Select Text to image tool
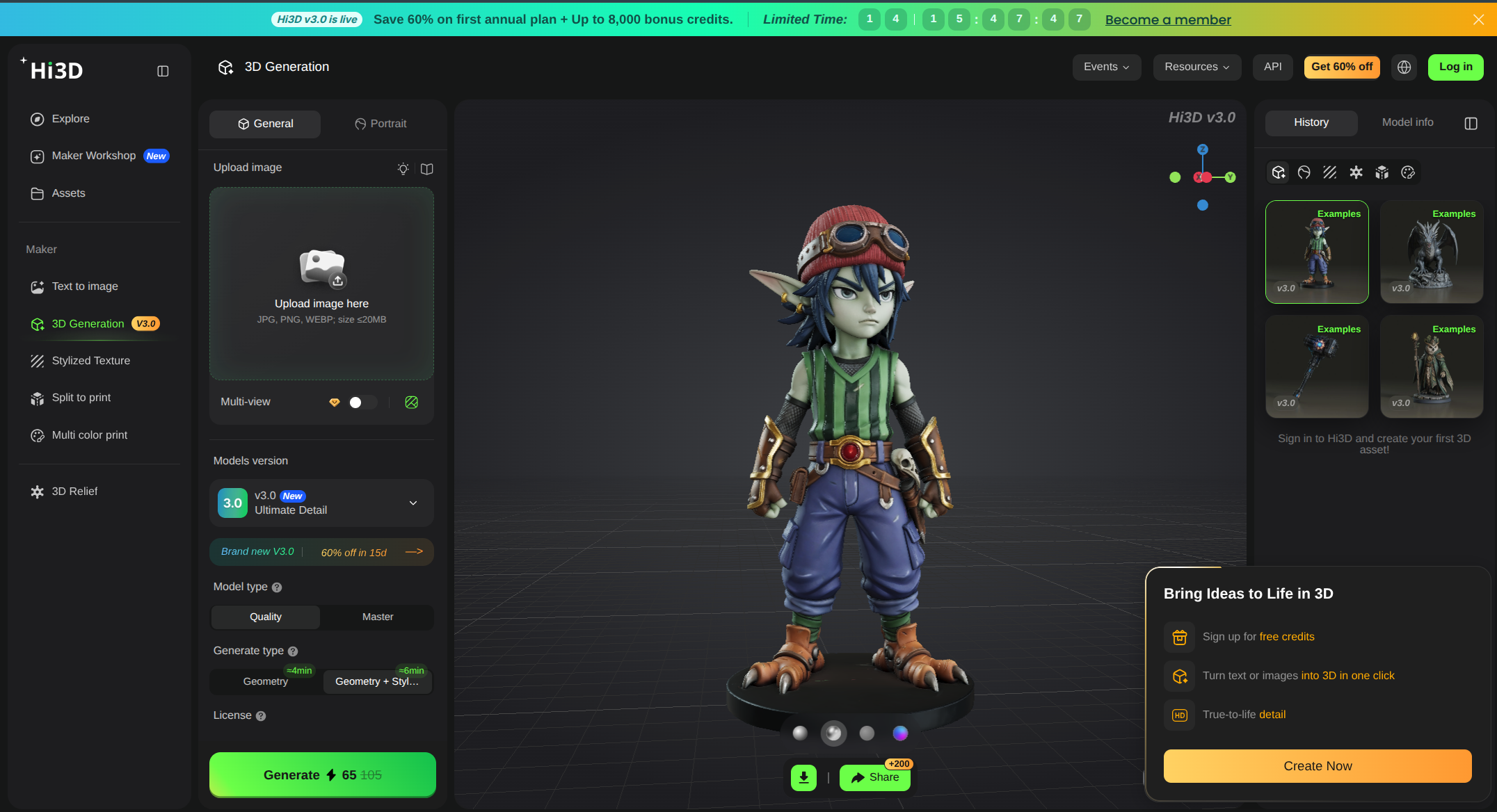This screenshot has height=812, width=1497. pos(74,286)
